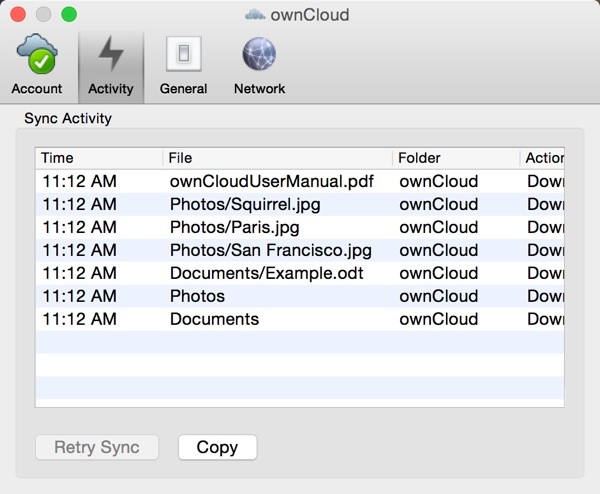
Task: Copy the sync activity list
Action: (217, 447)
